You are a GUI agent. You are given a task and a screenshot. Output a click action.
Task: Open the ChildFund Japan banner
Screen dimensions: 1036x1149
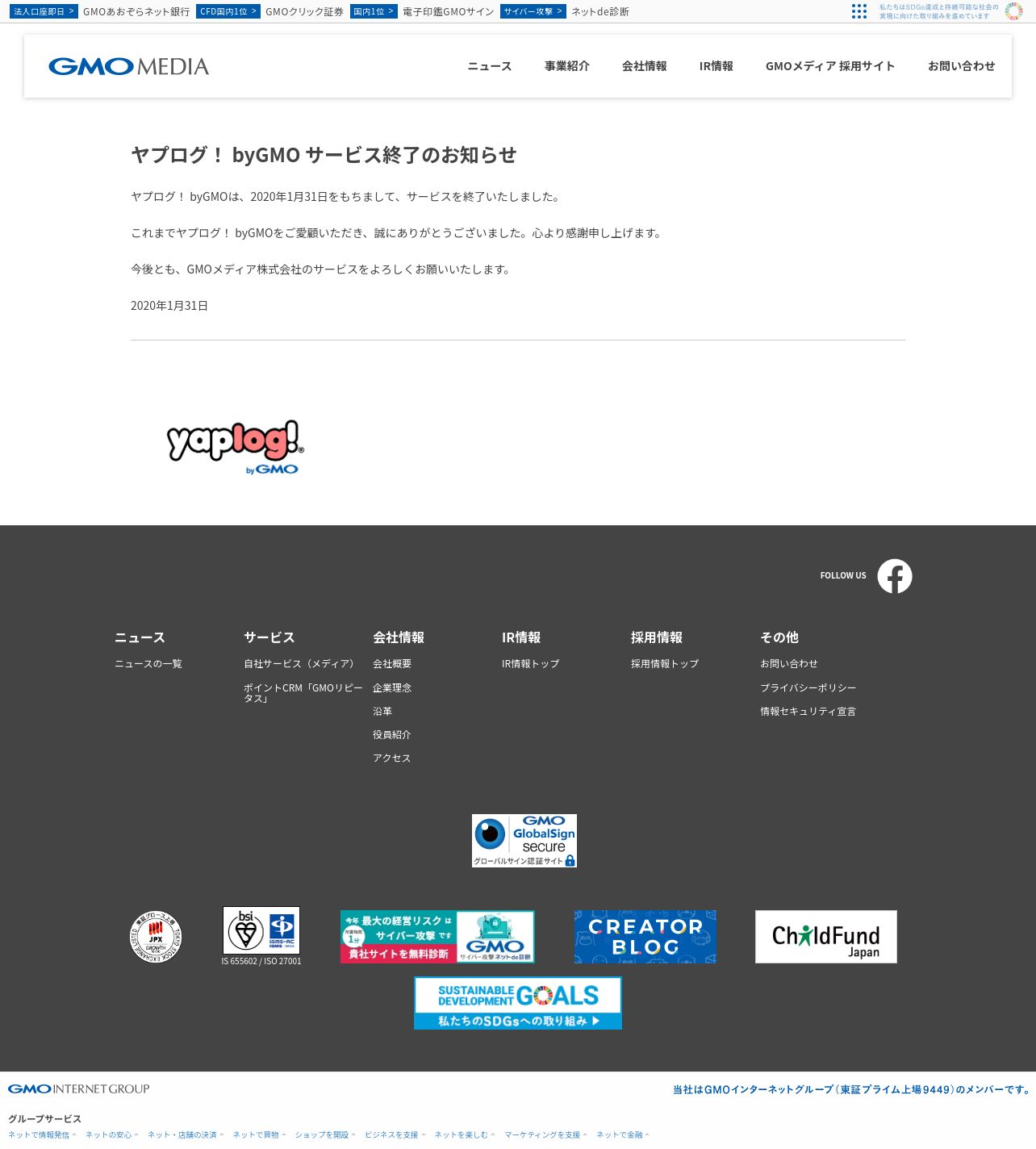[x=826, y=937]
